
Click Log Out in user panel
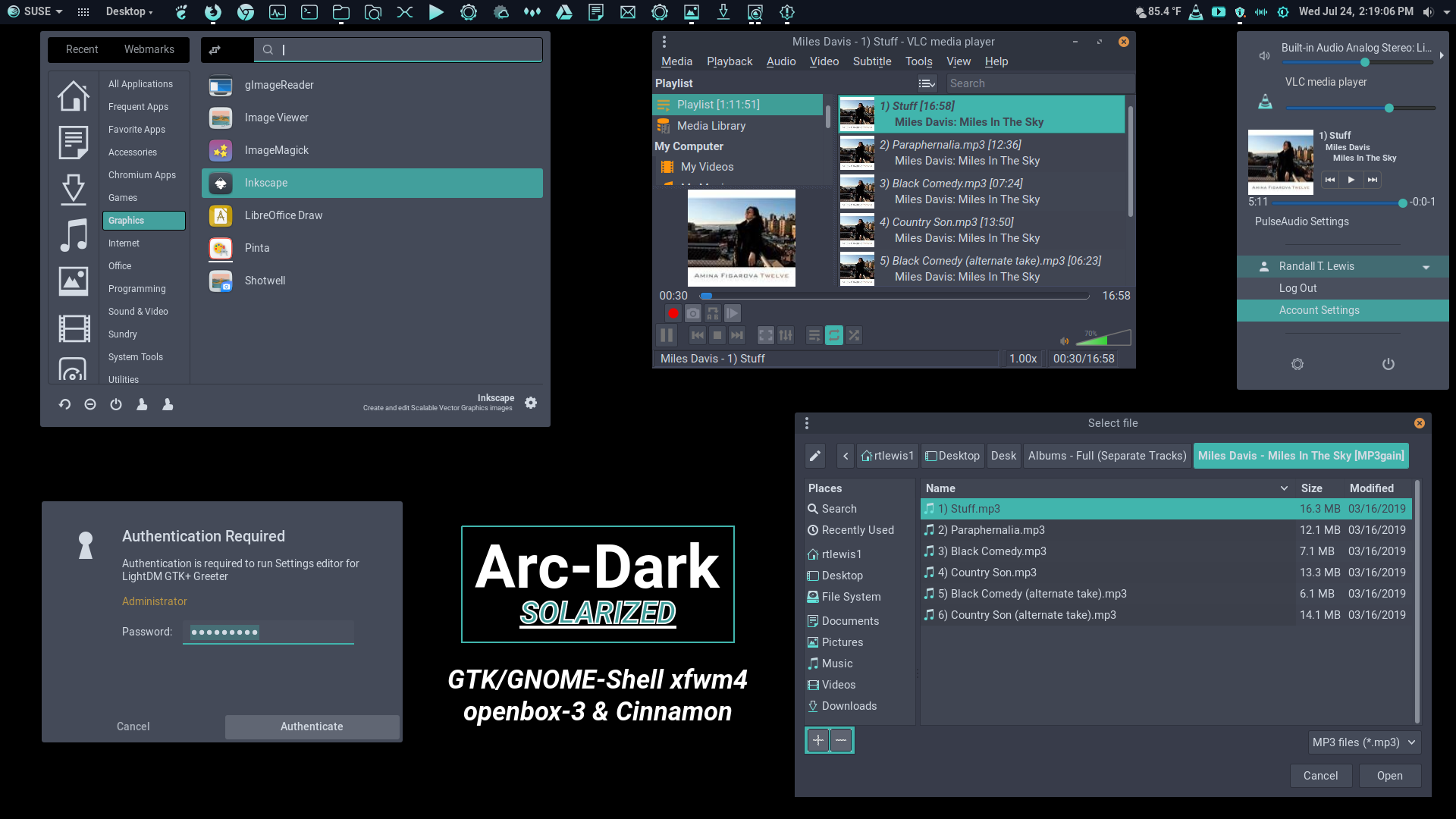pos(1342,288)
